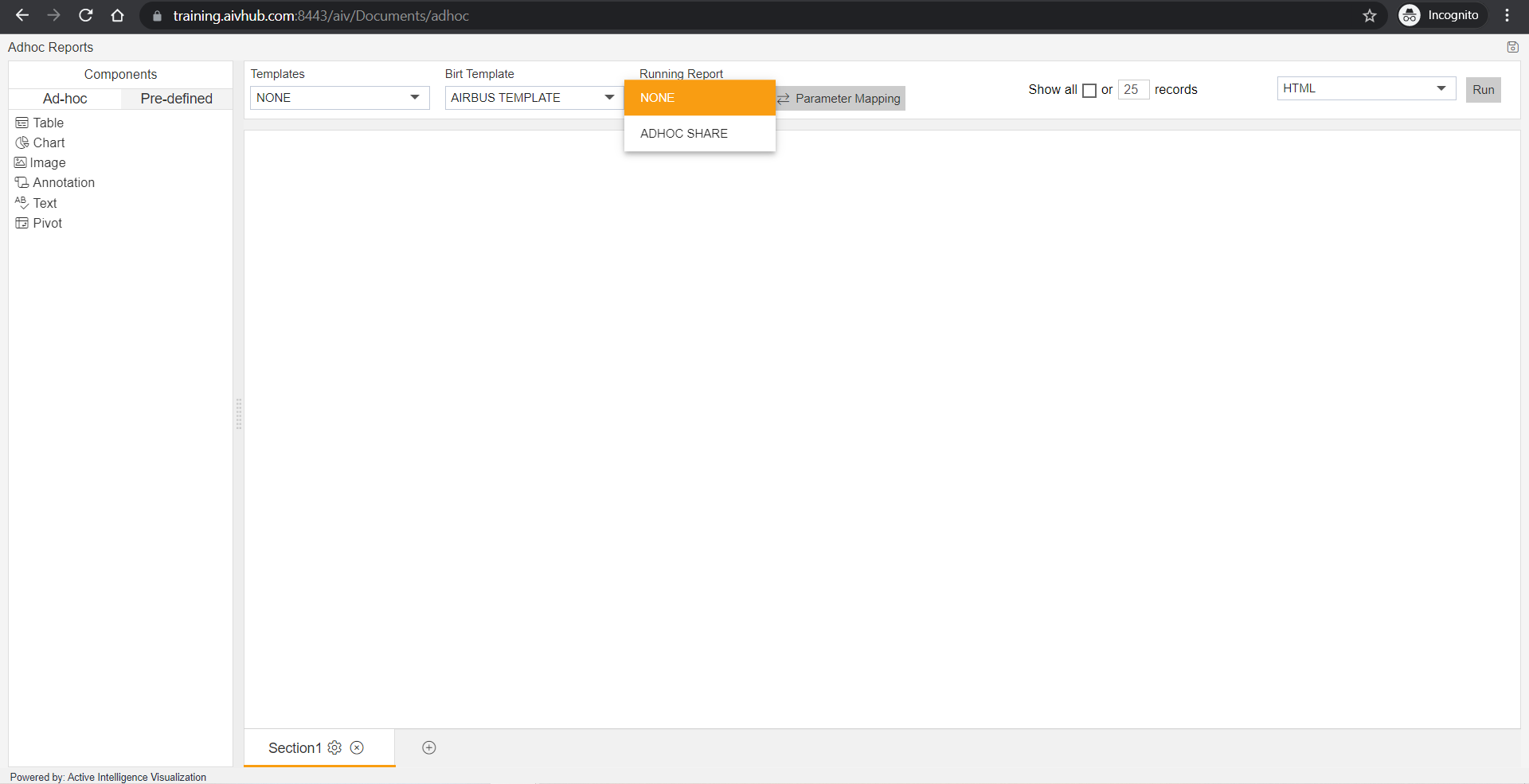This screenshot has width=1529, height=784.
Task: Open Section1 settings gear
Action: (334, 747)
